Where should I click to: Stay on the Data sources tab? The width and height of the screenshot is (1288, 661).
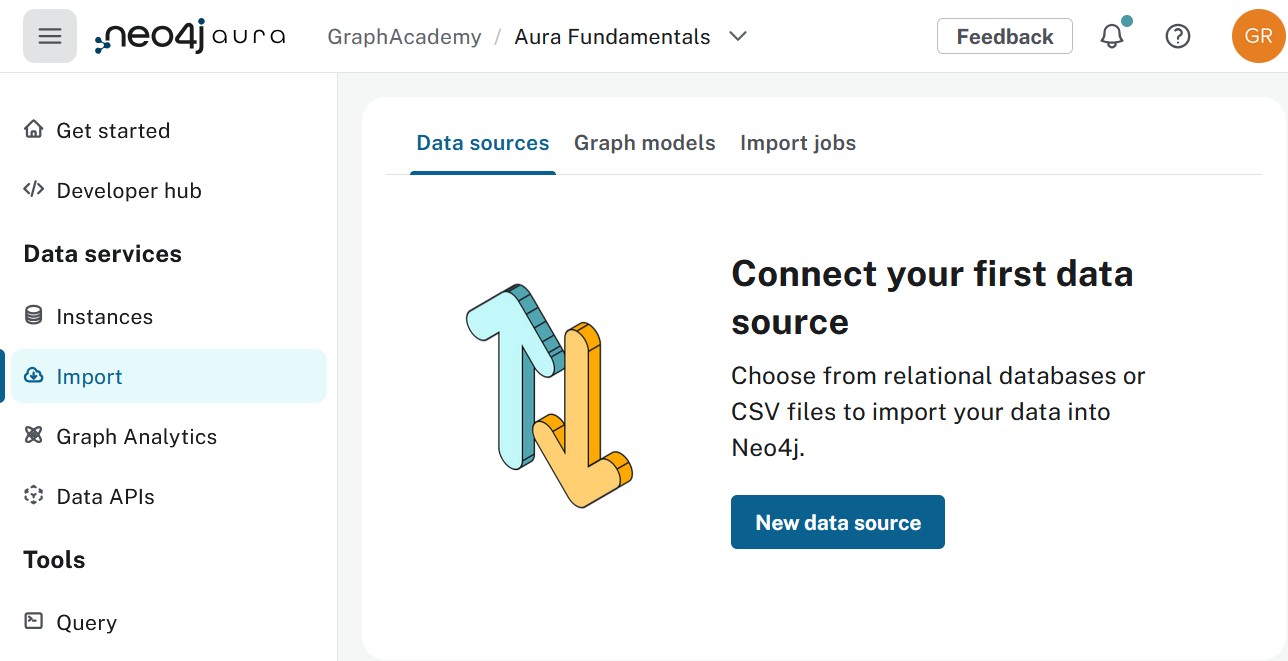(x=482, y=143)
